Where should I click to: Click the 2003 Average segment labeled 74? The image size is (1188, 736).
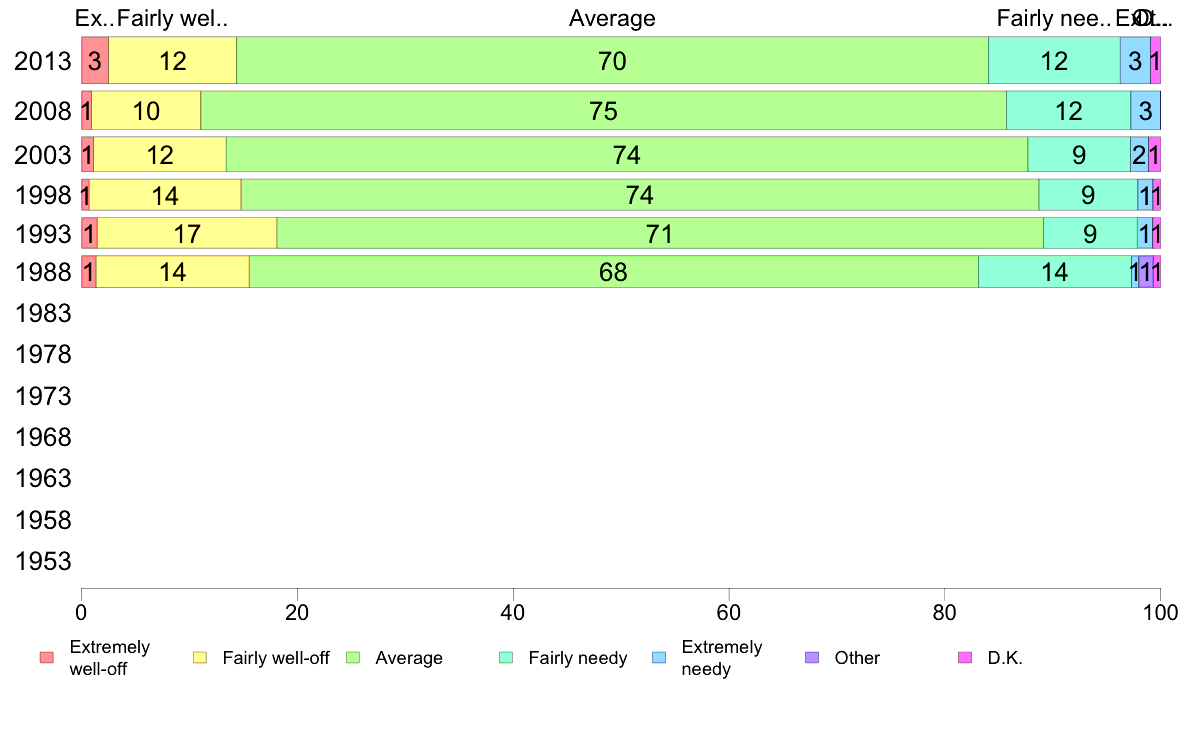tap(626, 155)
